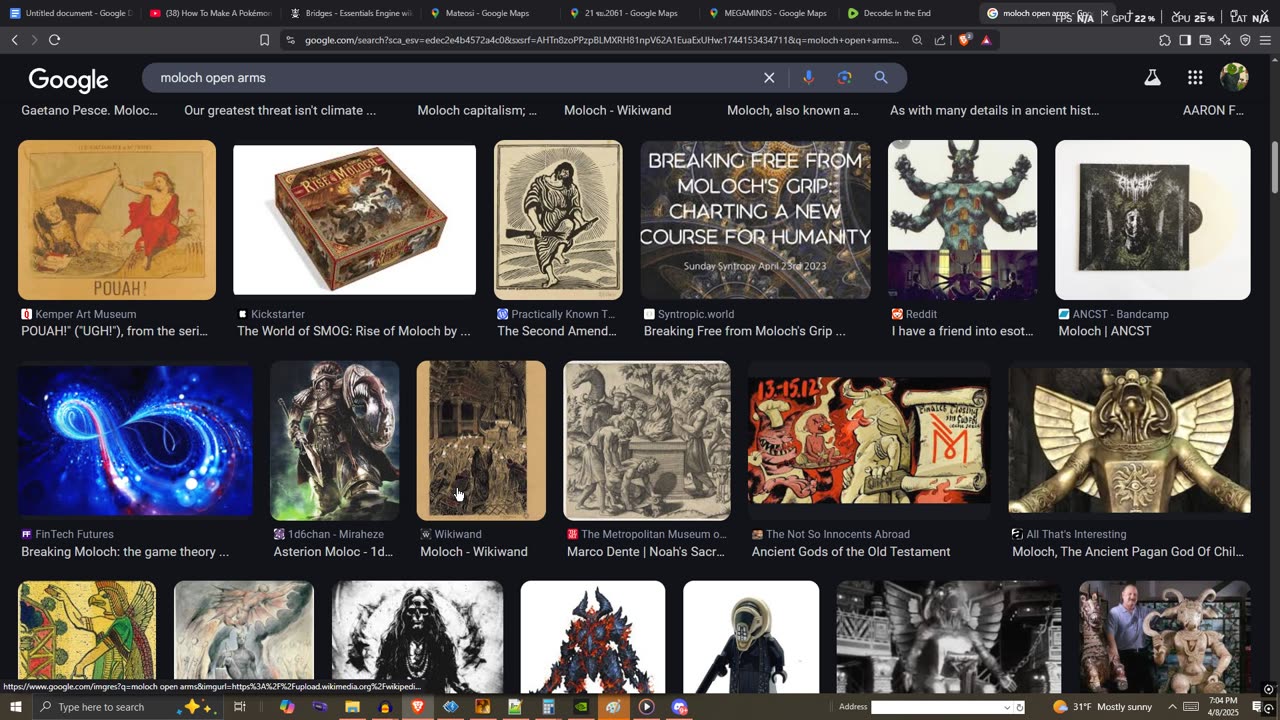Open the woodcut figure with rifle thumbnail

pyautogui.click(x=558, y=220)
